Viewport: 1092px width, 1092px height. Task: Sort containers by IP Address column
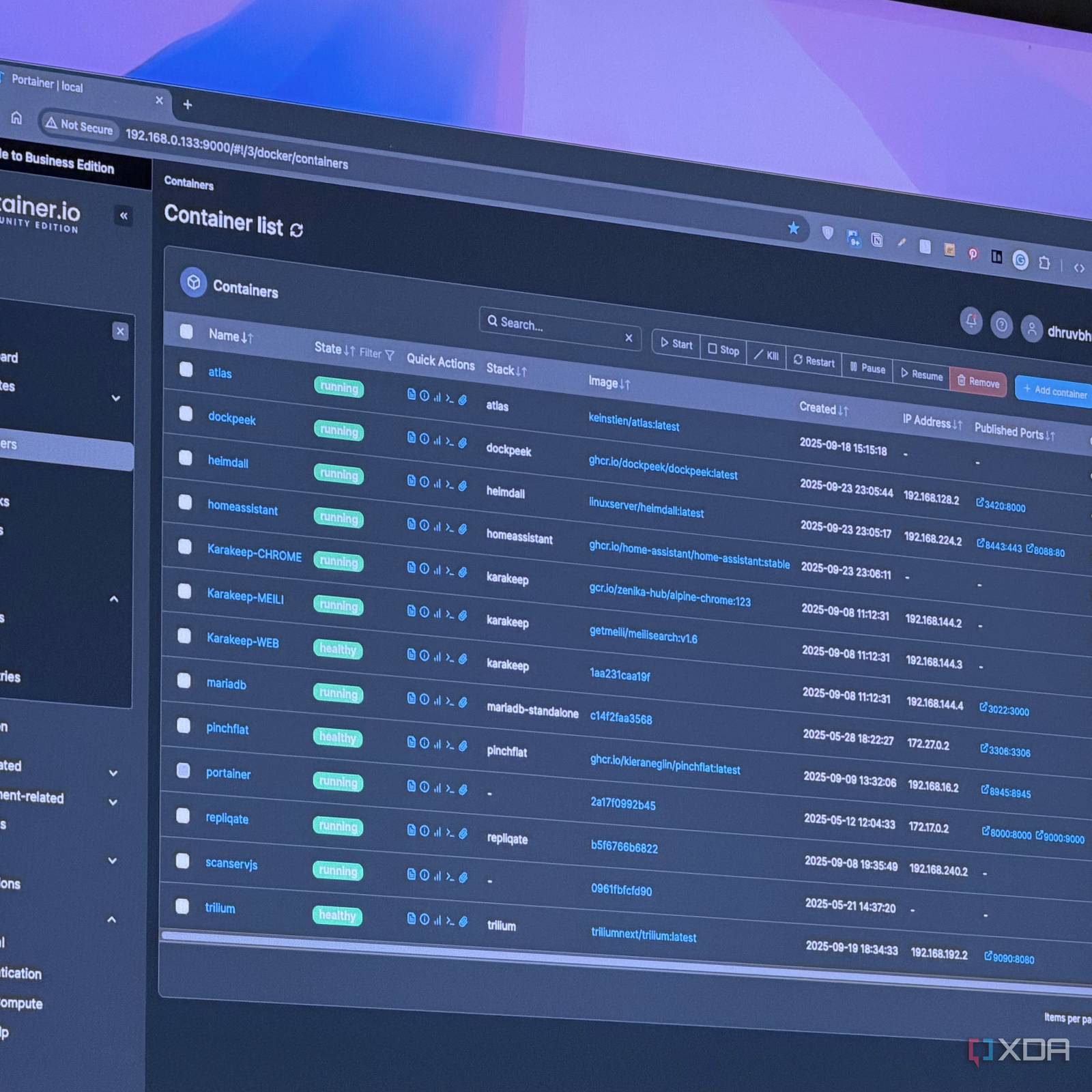pyautogui.click(x=932, y=422)
